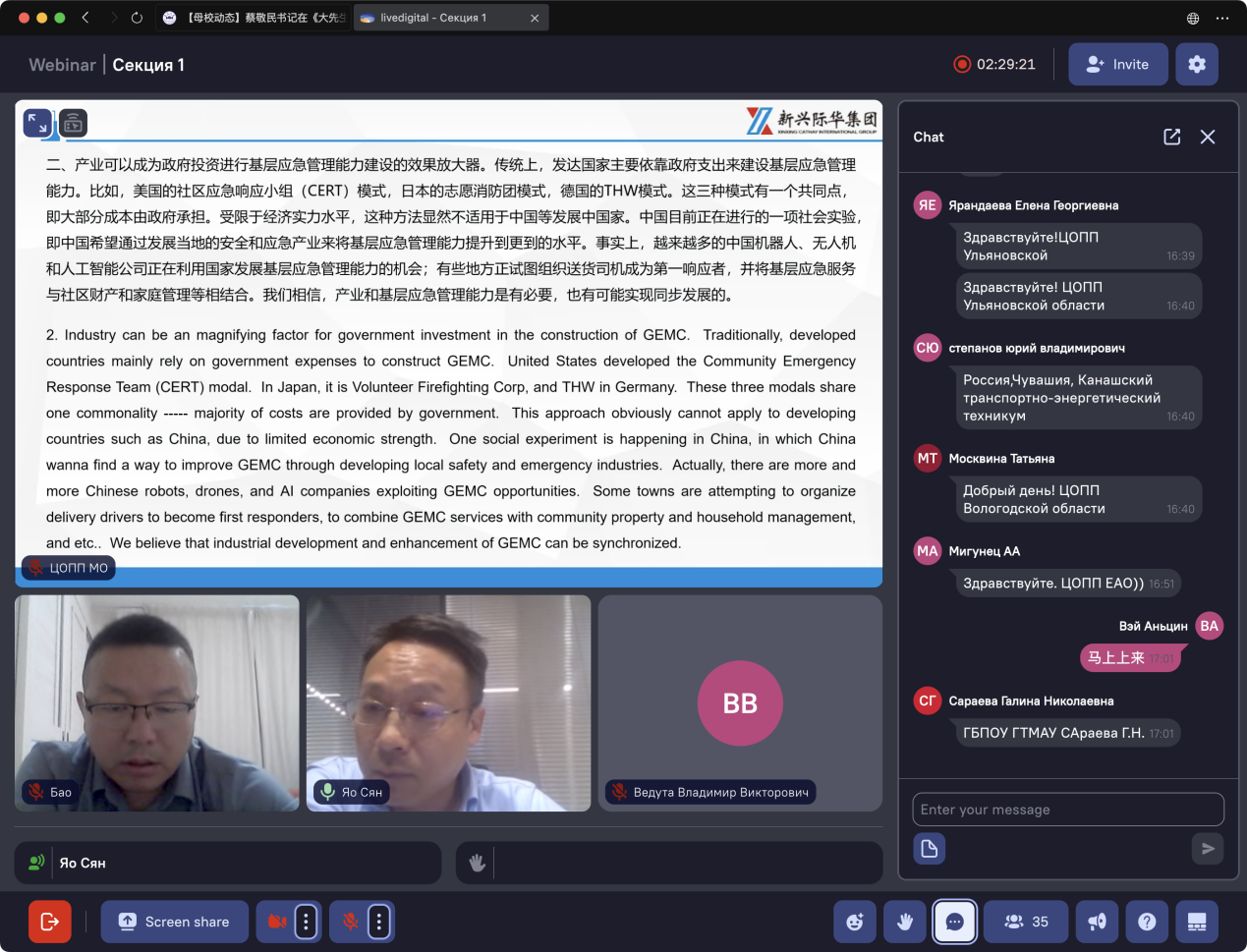
Task: Attach a file in the chat
Action: pos(929,848)
